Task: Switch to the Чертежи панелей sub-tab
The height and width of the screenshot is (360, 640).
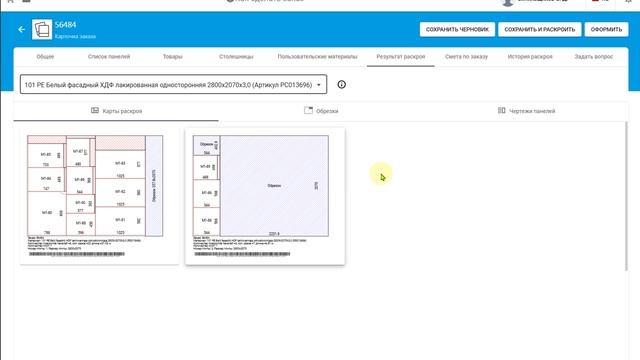Action: (x=526, y=111)
